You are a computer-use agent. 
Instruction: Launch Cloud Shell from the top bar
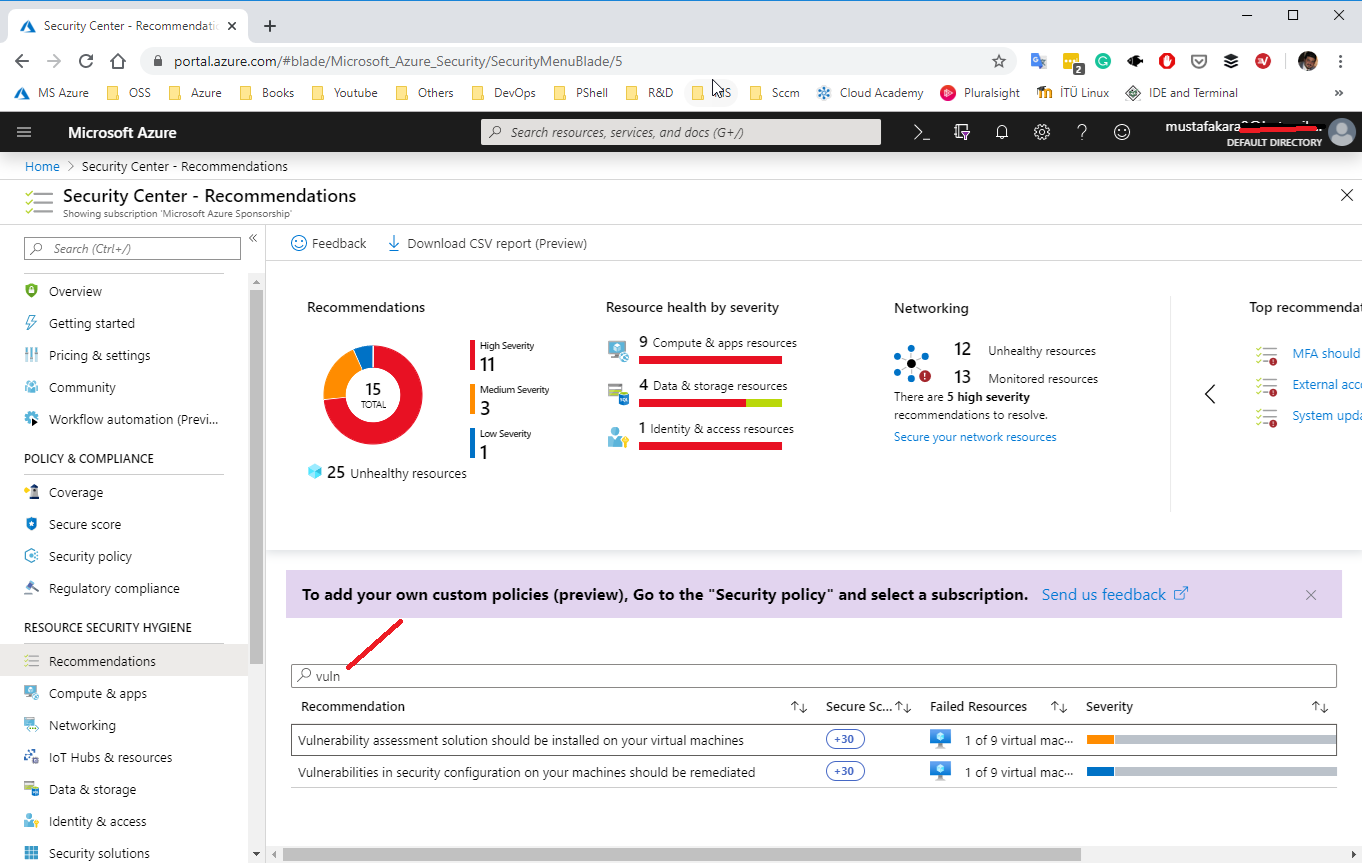click(922, 132)
